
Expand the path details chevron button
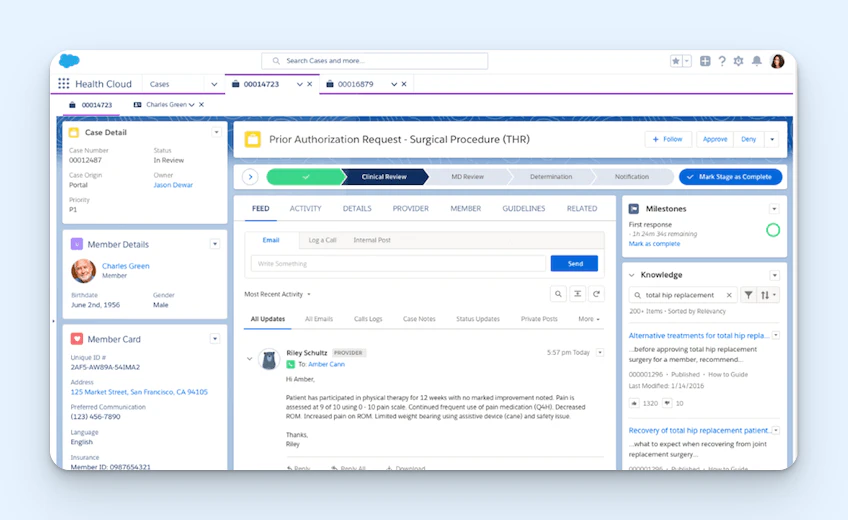point(250,177)
